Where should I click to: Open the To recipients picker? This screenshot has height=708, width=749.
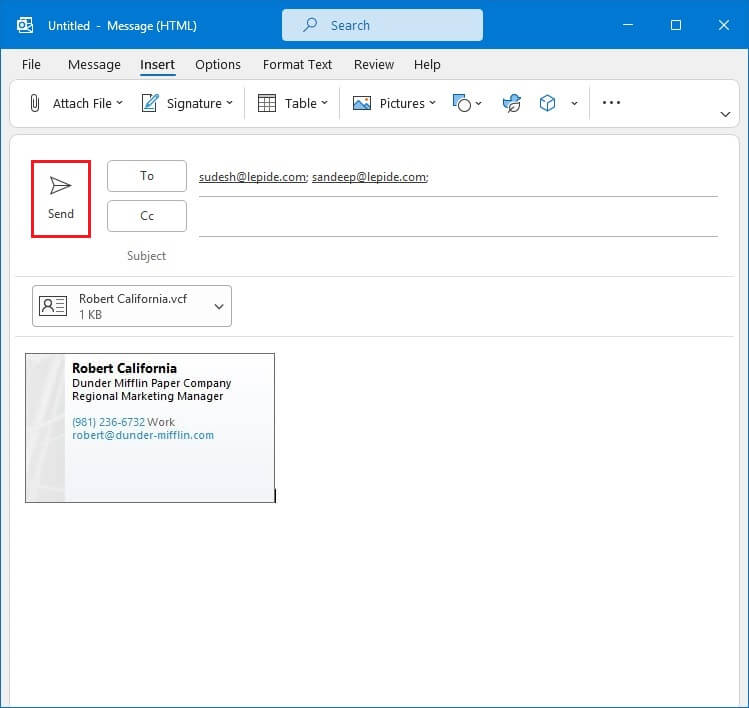[147, 176]
